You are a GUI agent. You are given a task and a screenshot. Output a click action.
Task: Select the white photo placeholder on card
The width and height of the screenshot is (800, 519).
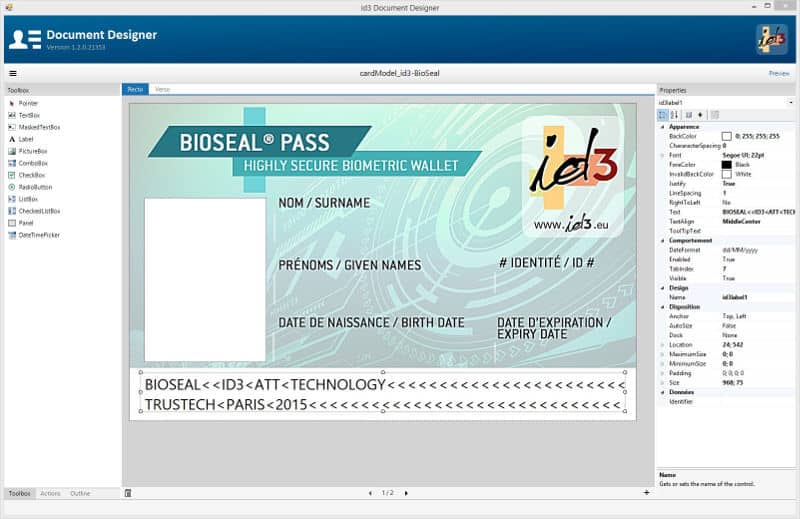tap(205, 280)
